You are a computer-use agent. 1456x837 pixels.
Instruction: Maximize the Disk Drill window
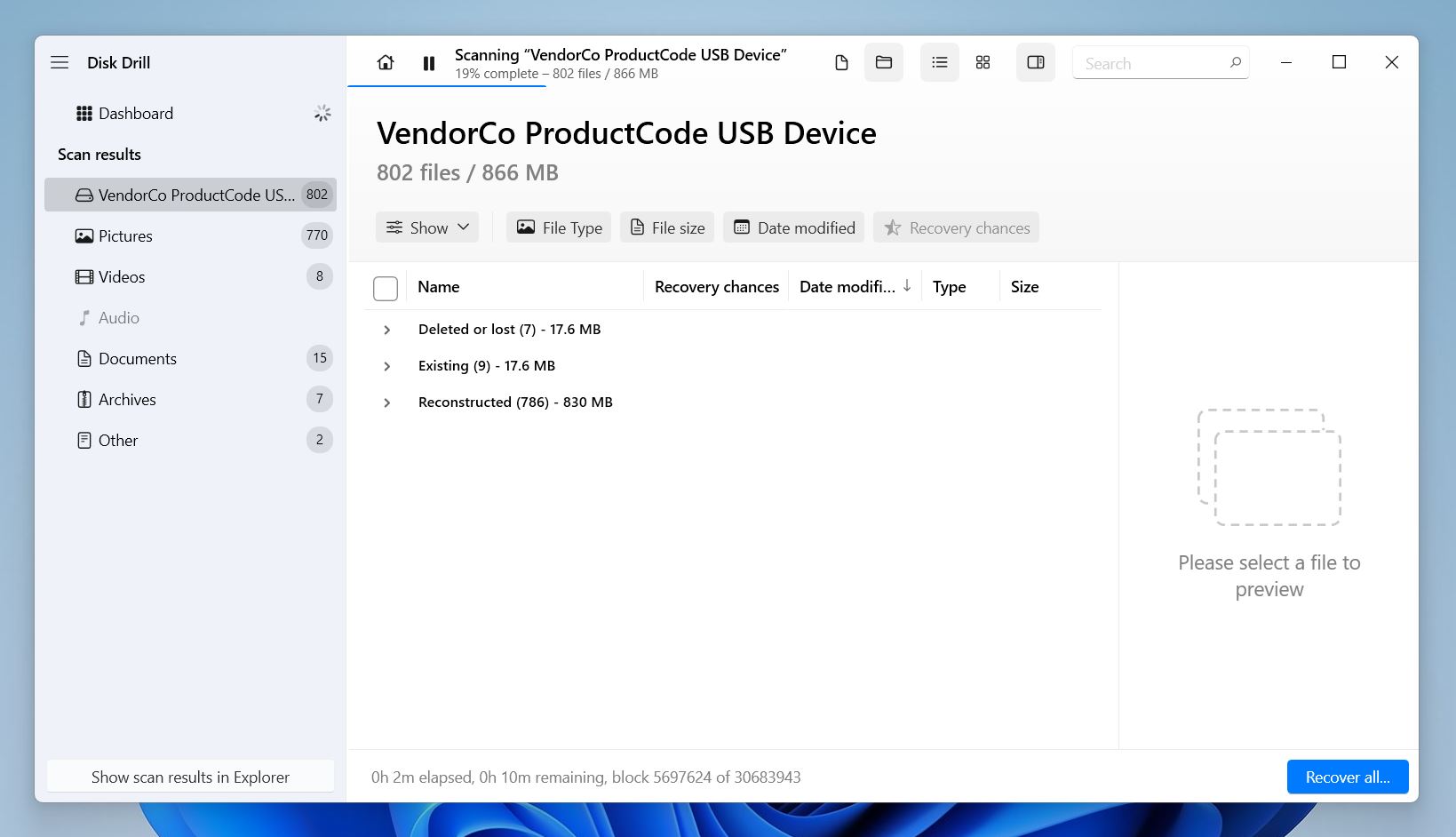point(1339,62)
